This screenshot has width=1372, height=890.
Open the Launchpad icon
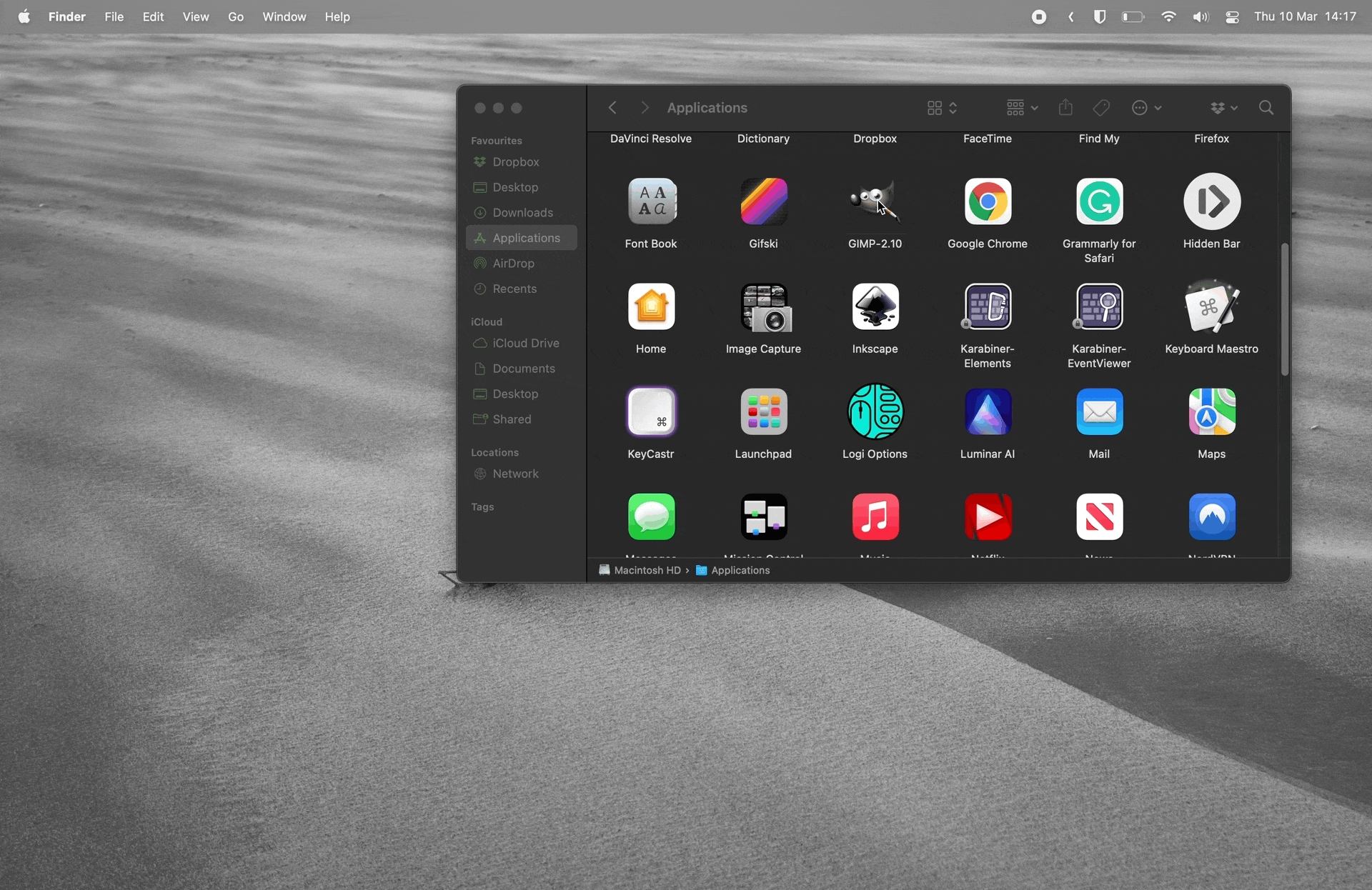coord(763,411)
